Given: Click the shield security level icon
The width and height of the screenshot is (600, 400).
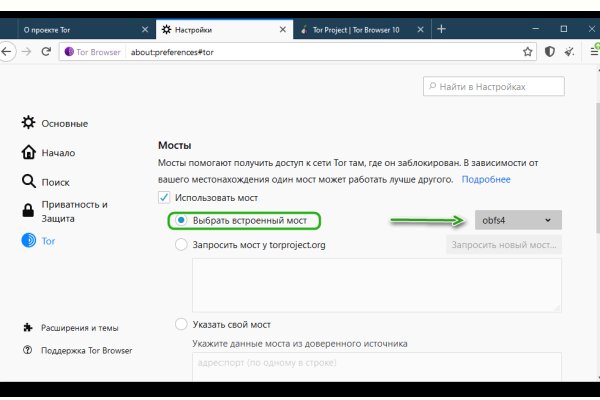Looking at the screenshot, I should [x=549, y=51].
